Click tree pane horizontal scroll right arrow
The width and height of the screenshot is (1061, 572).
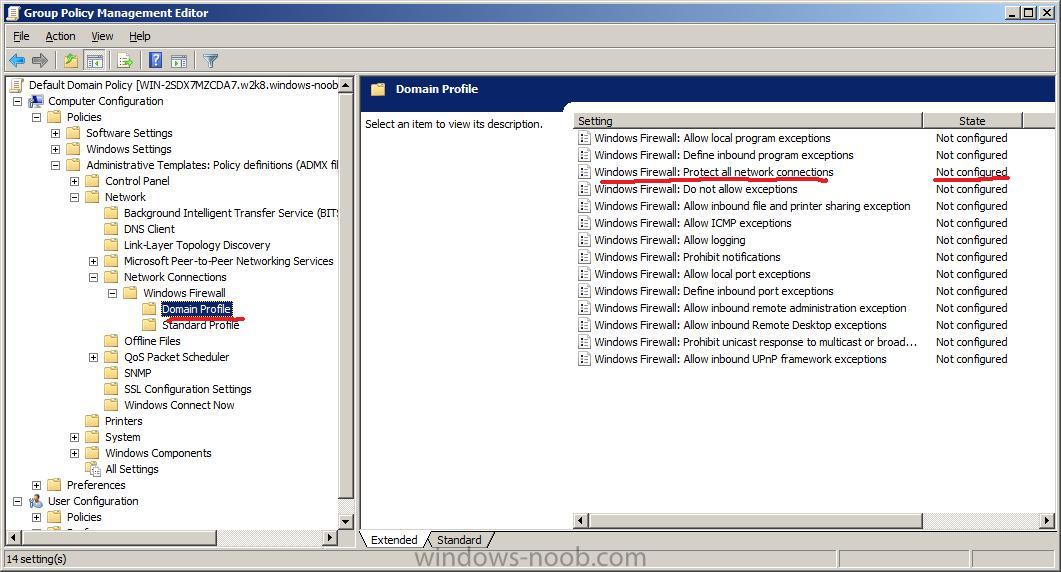tap(330, 537)
